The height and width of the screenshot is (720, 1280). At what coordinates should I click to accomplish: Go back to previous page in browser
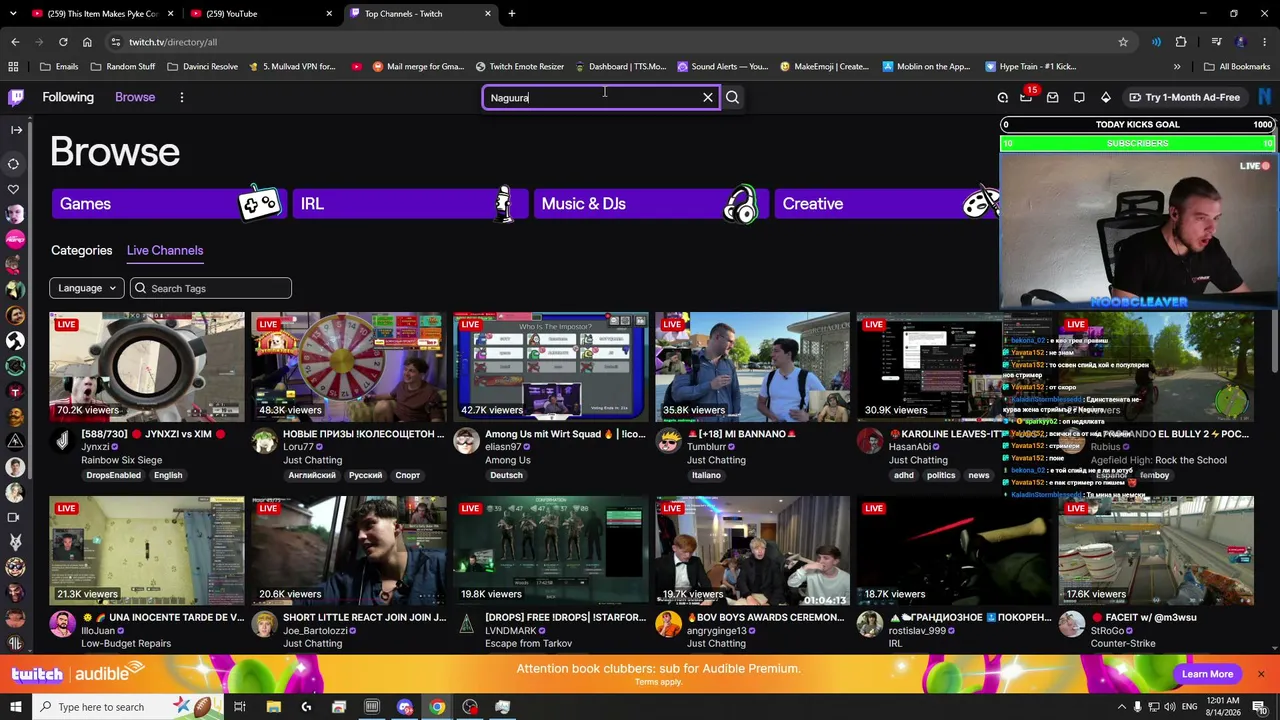tap(15, 42)
